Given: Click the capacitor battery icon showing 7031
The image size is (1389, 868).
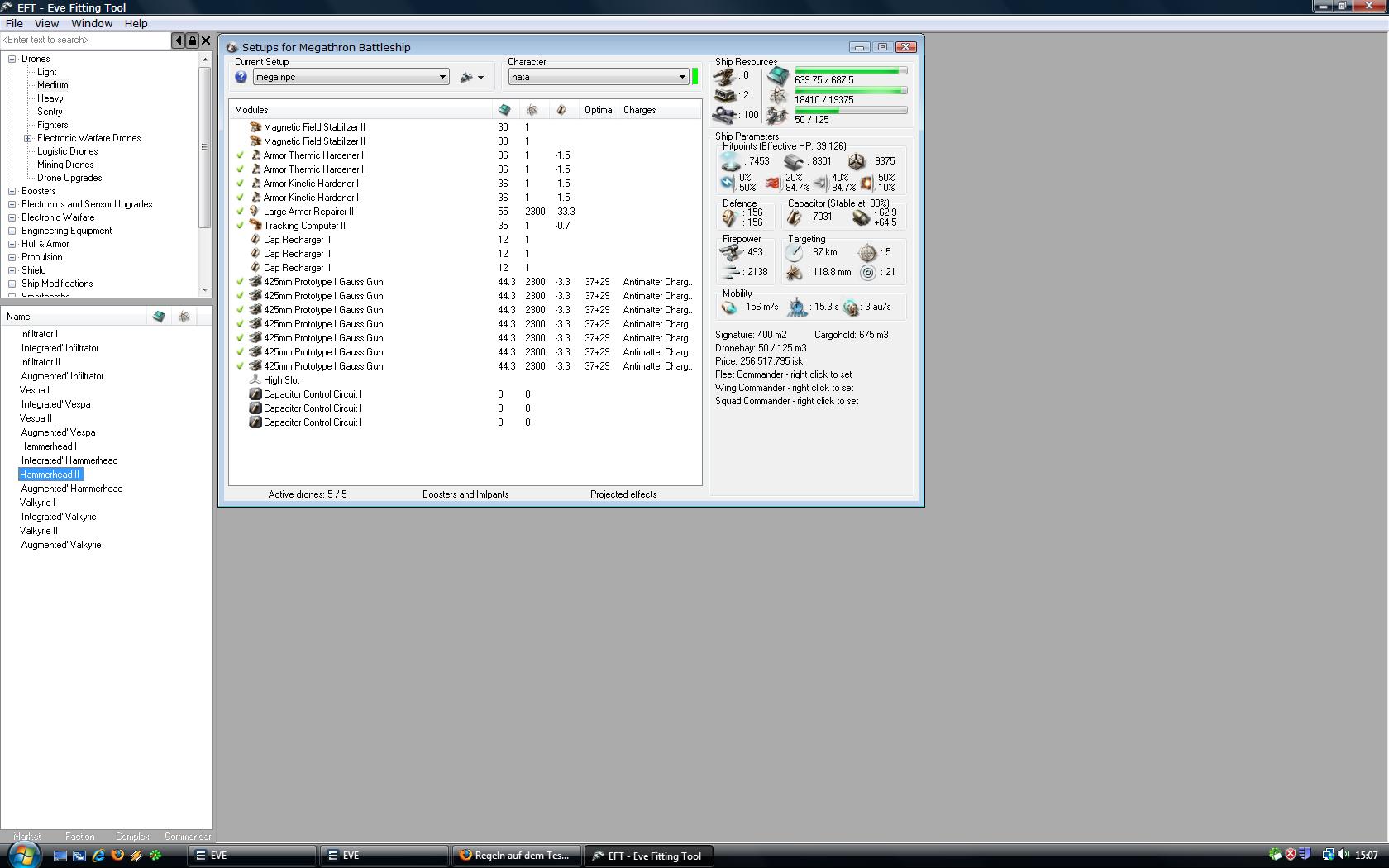Looking at the screenshot, I should coord(795,217).
